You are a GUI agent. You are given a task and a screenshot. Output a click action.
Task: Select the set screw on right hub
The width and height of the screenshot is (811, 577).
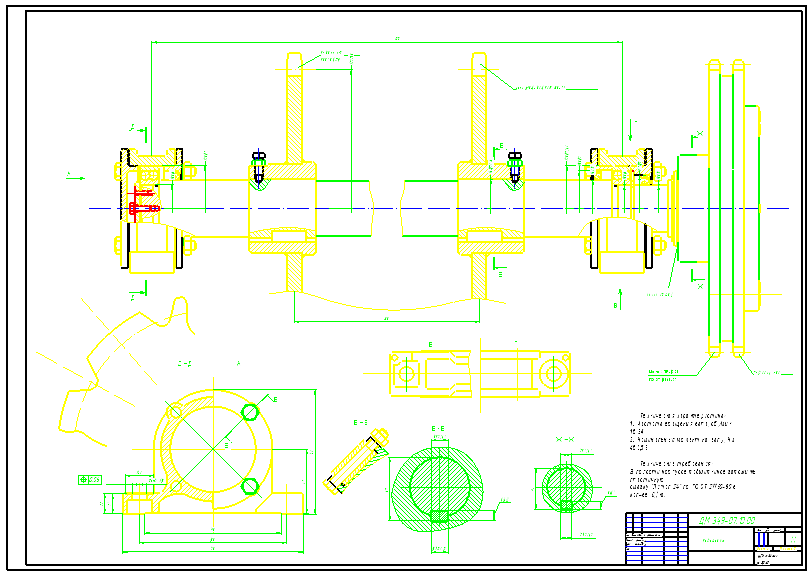tap(514, 166)
